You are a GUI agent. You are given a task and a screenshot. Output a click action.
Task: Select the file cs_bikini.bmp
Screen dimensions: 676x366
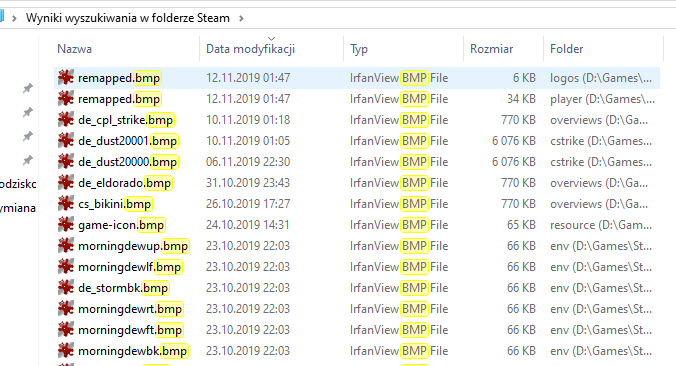click(115, 204)
